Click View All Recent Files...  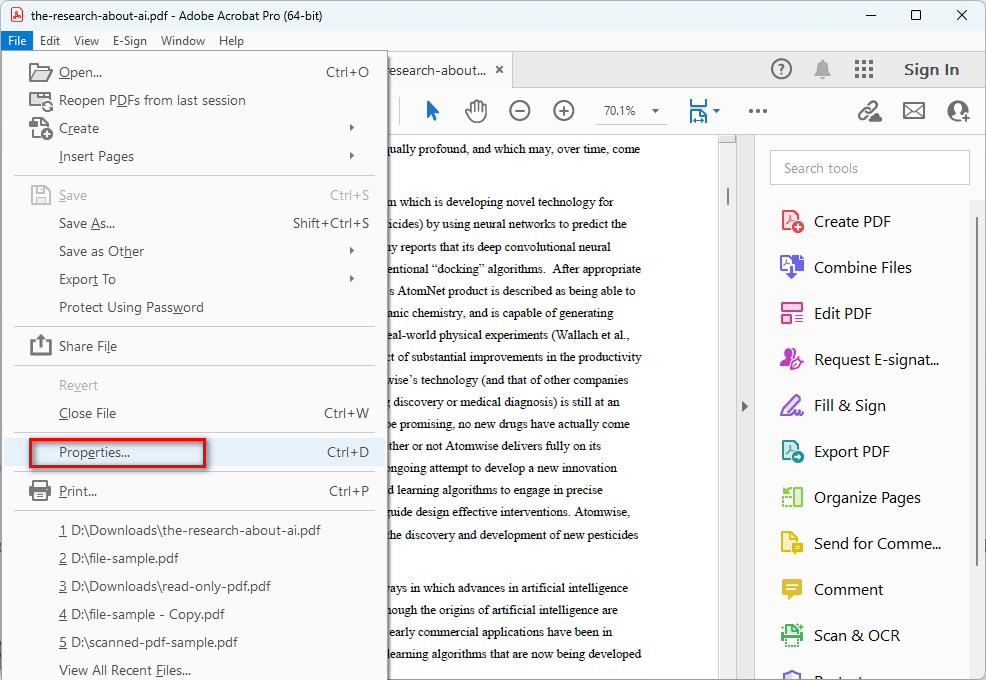pos(195,670)
